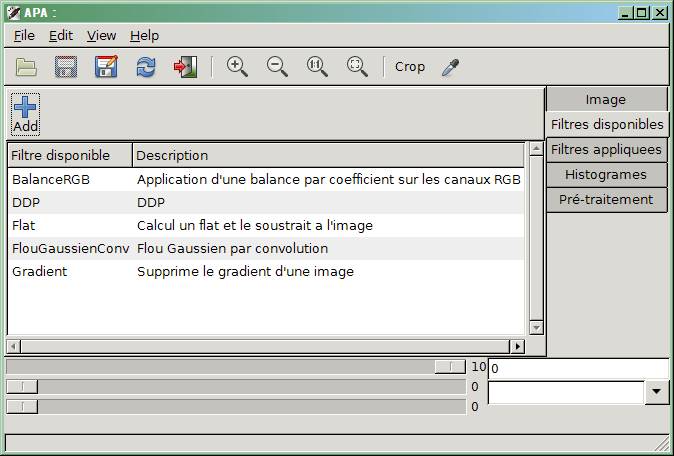Open the combo box dropdown arrow

tap(656, 392)
